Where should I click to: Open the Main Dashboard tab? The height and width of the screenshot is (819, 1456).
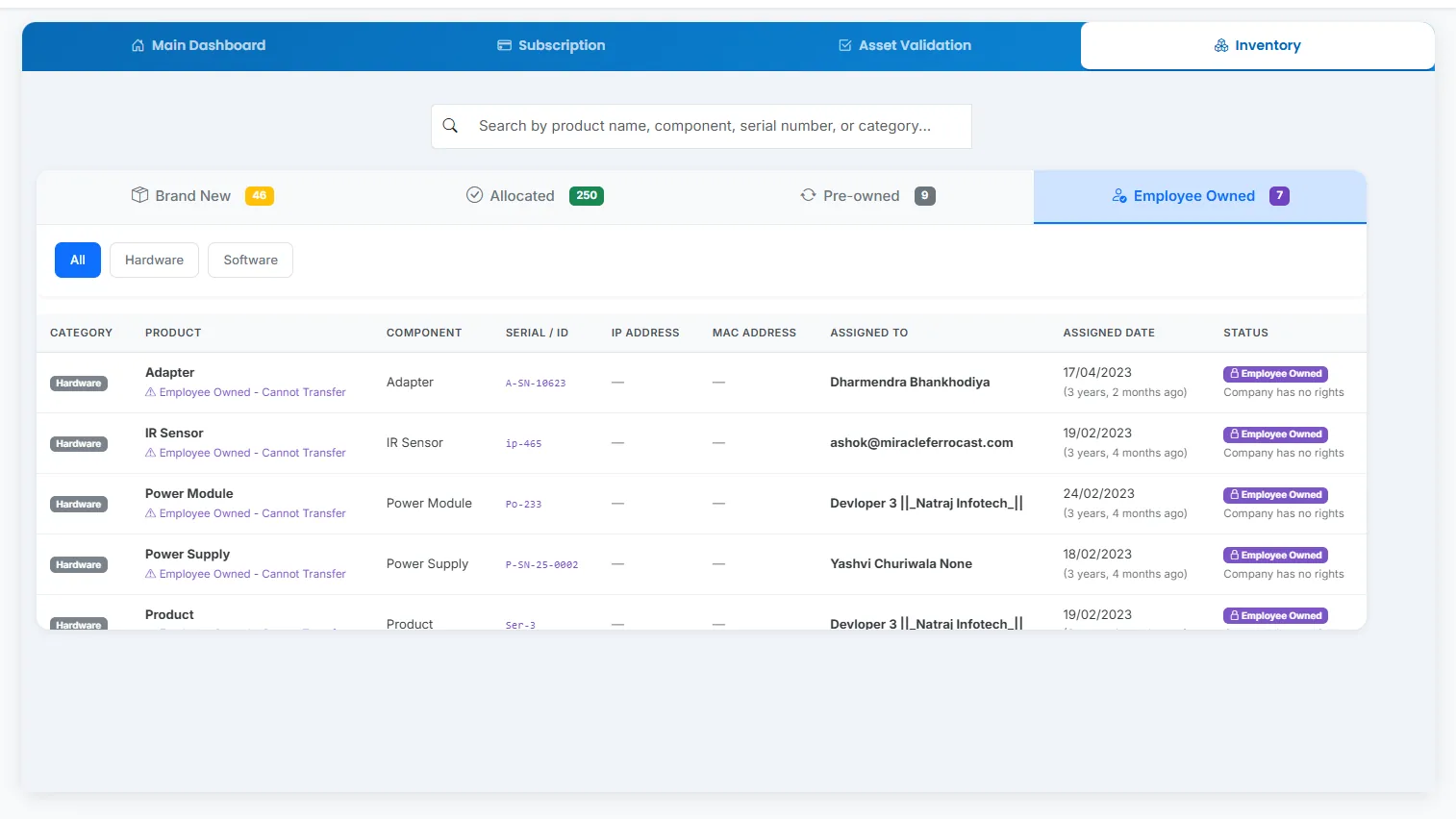coord(199,45)
